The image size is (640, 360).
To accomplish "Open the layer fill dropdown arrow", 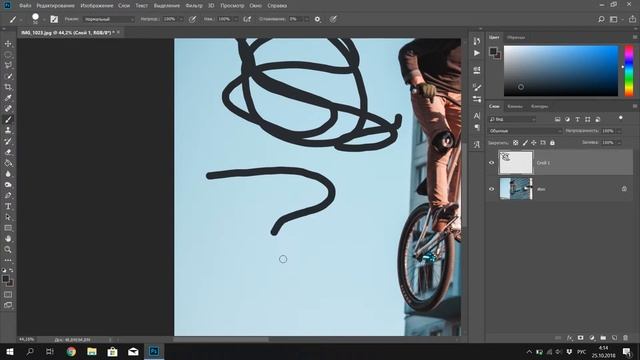I will (x=619, y=142).
